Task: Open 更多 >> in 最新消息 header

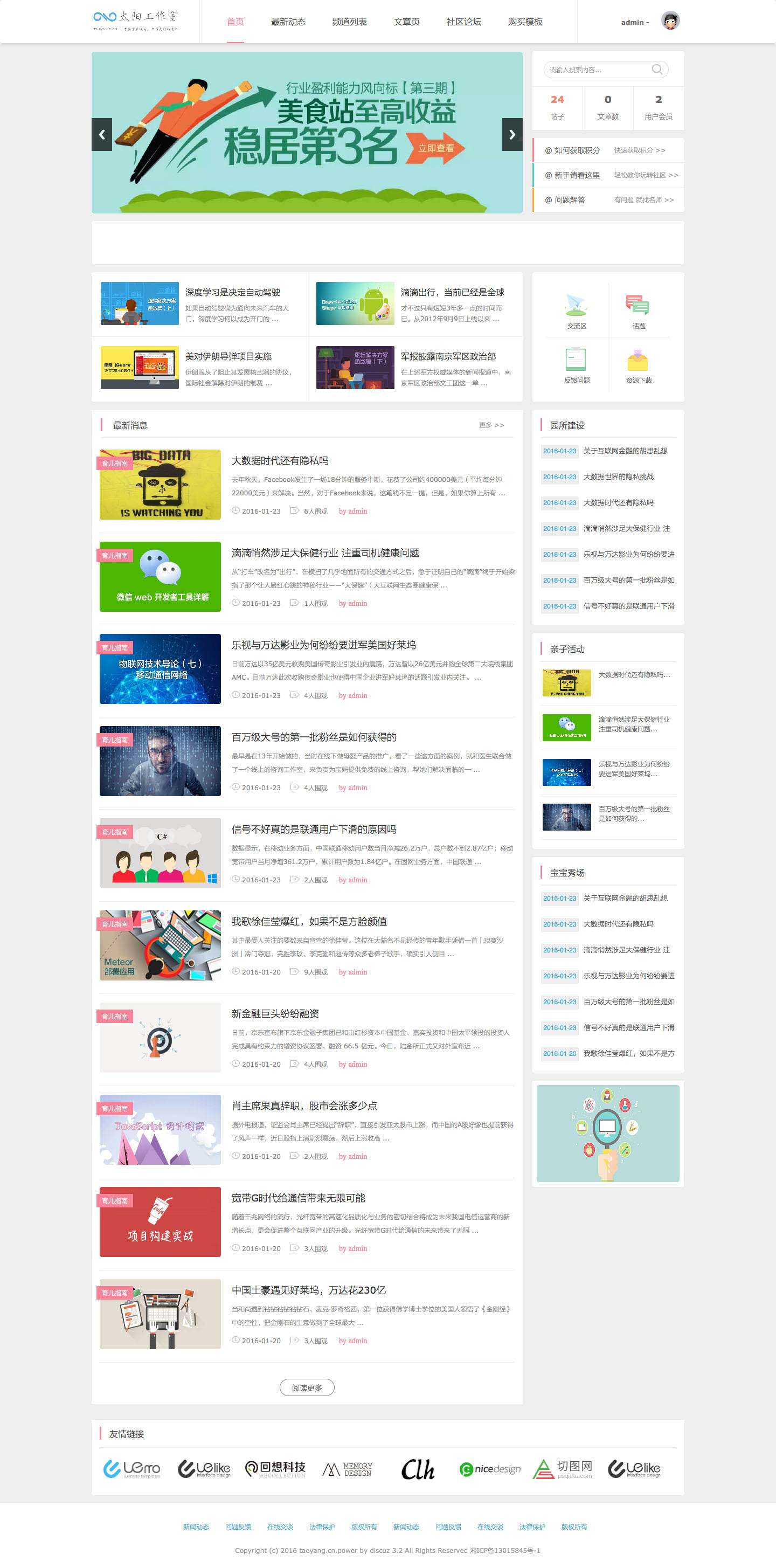Action: 491,425
